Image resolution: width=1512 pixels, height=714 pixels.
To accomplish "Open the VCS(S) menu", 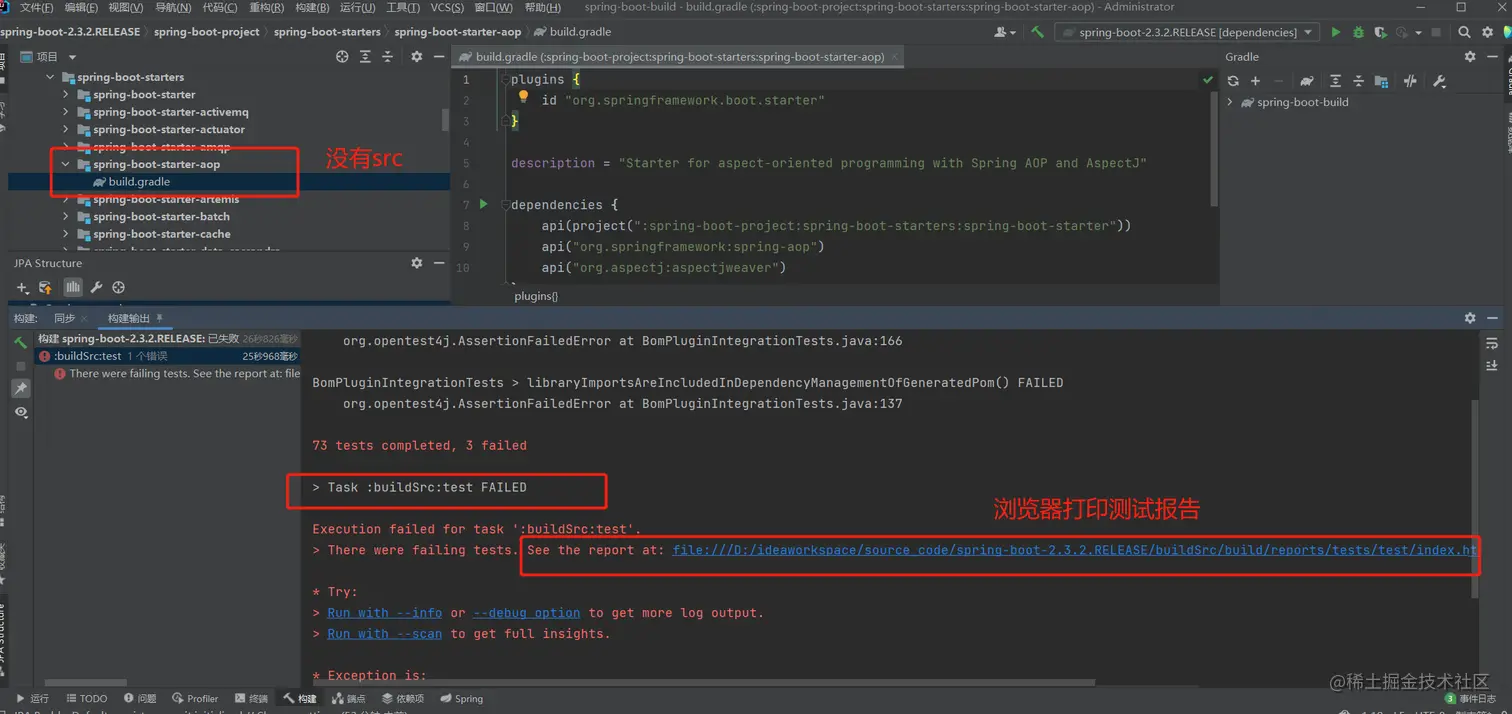I will (447, 7).
